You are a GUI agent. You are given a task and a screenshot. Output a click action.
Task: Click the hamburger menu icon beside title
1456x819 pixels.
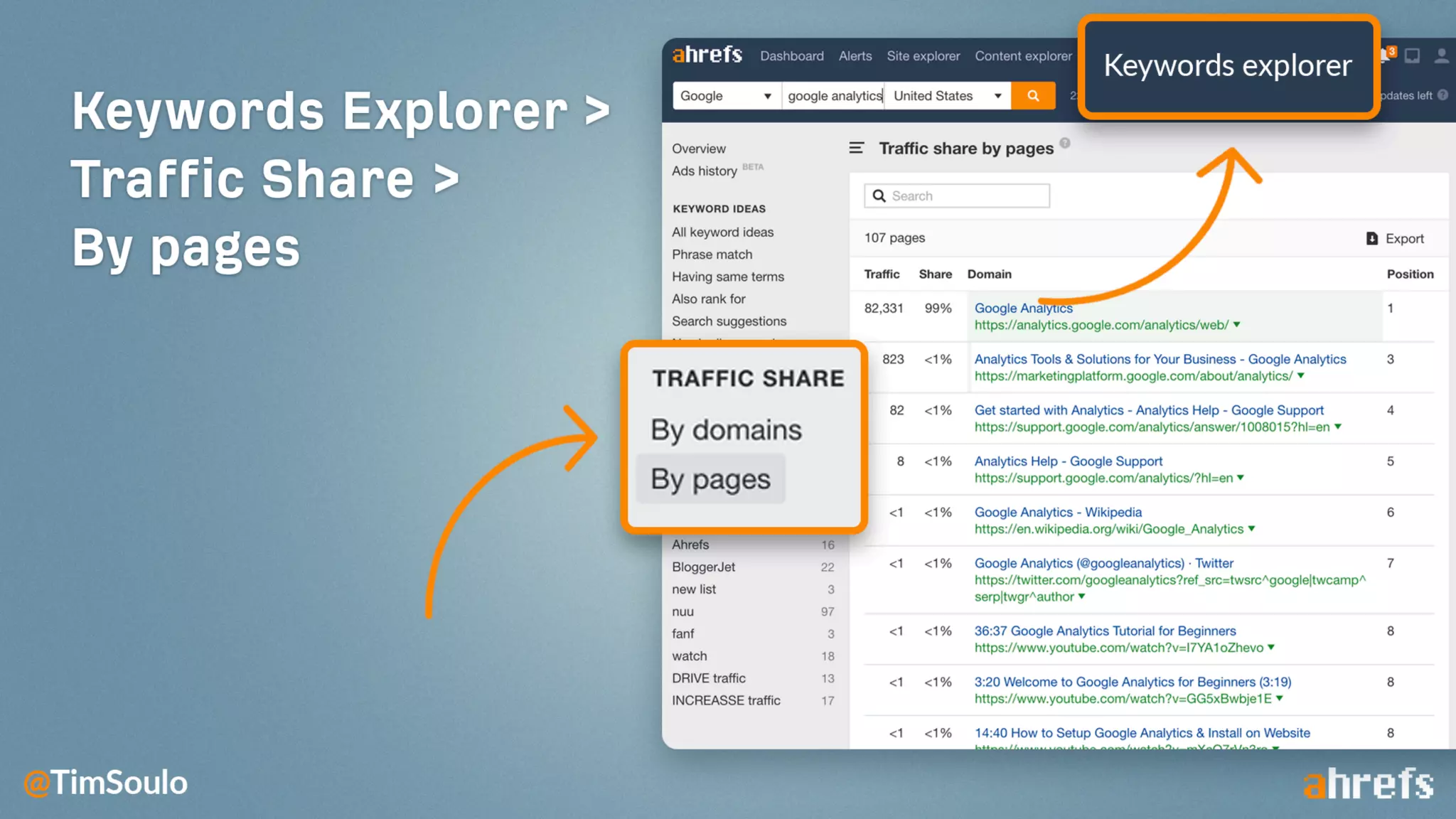[856, 148]
